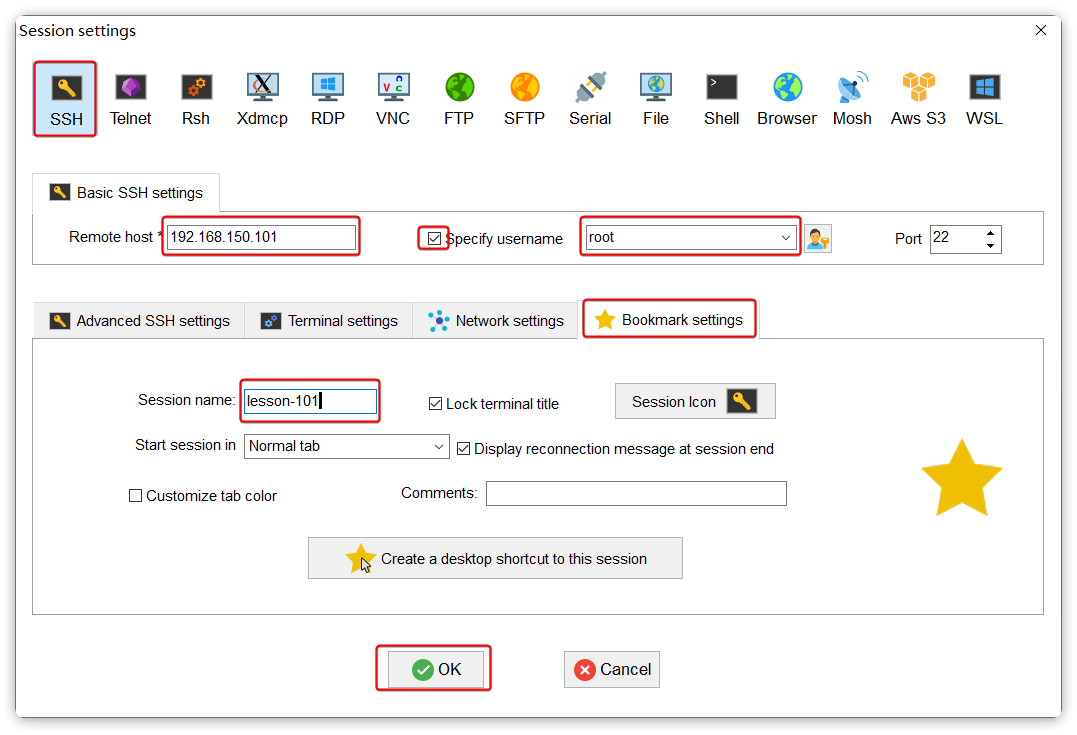Click into the Comments text field
Screen dimensions: 1077x735
coord(636,494)
